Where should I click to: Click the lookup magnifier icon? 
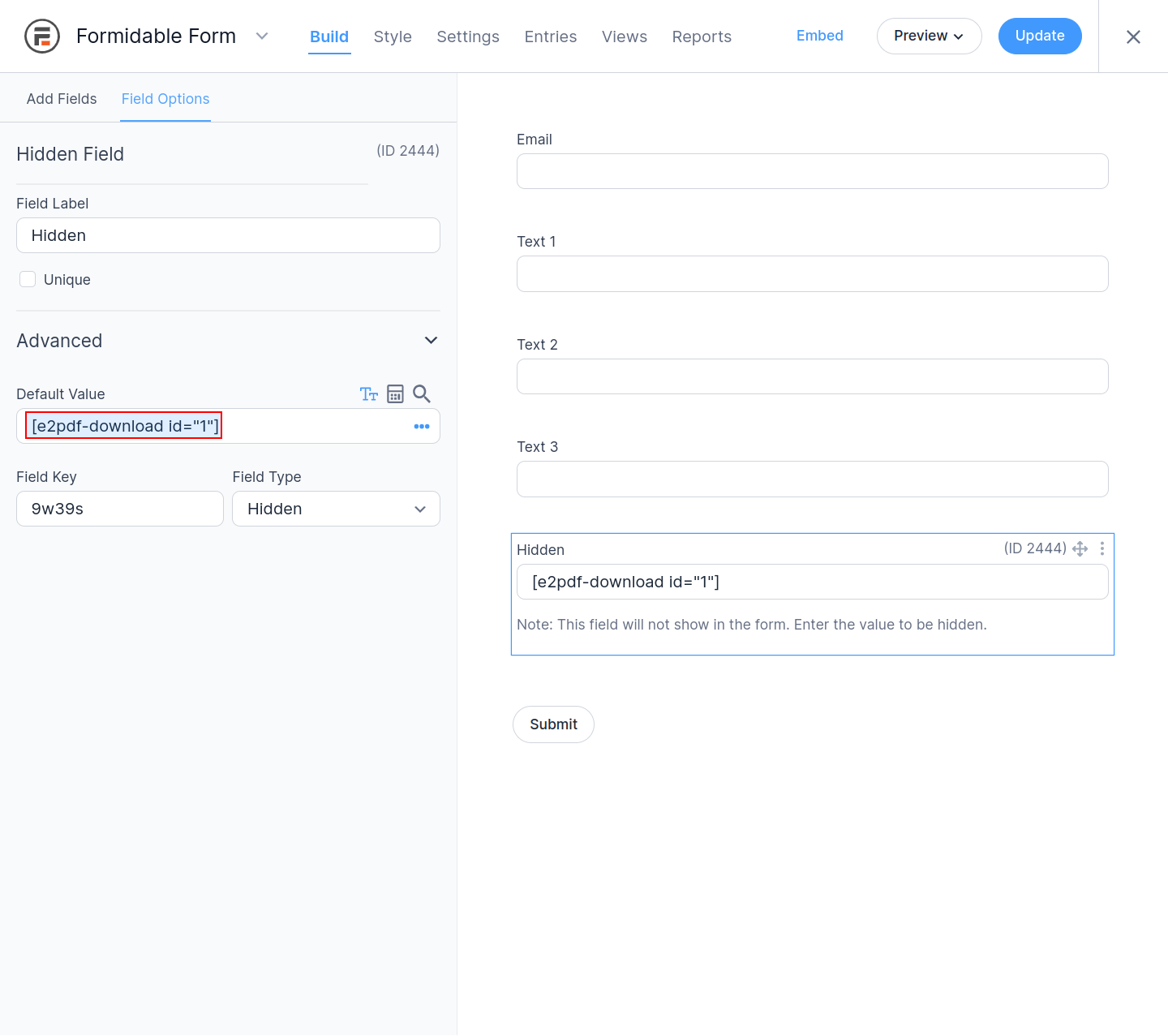(422, 394)
